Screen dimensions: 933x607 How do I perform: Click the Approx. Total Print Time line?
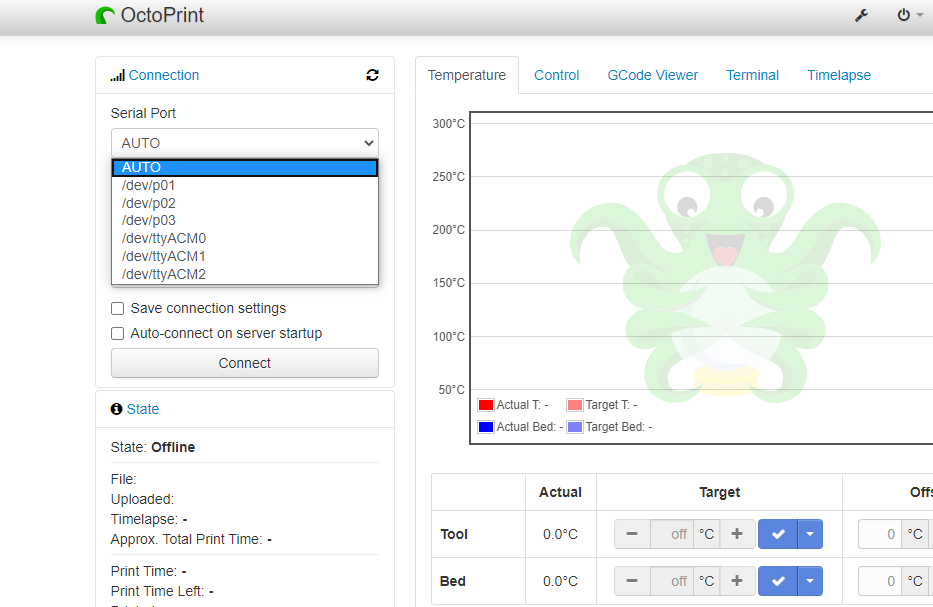(191, 539)
